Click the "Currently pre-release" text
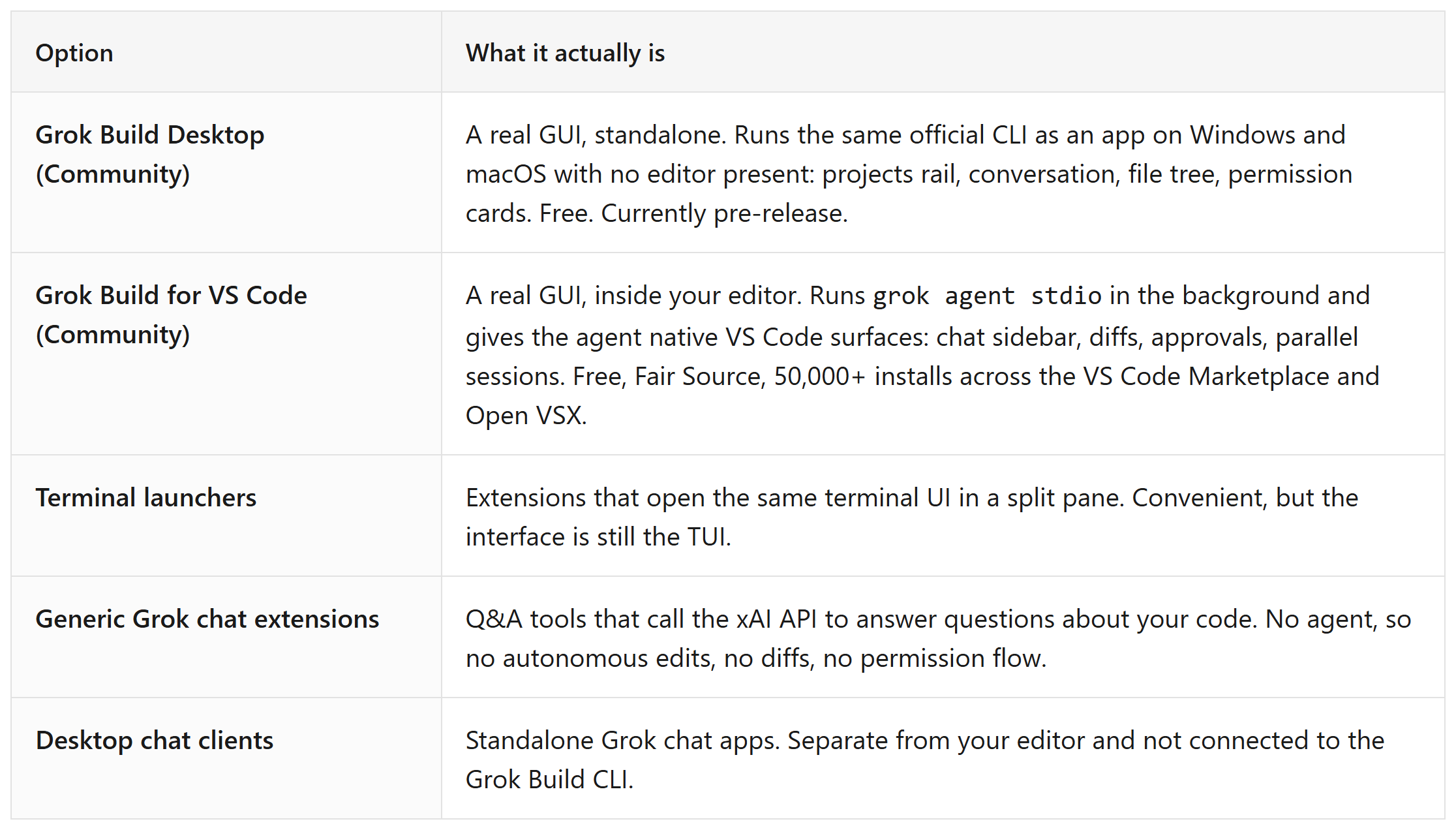The width and height of the screenshot is (1456, 830). point(724,213)
